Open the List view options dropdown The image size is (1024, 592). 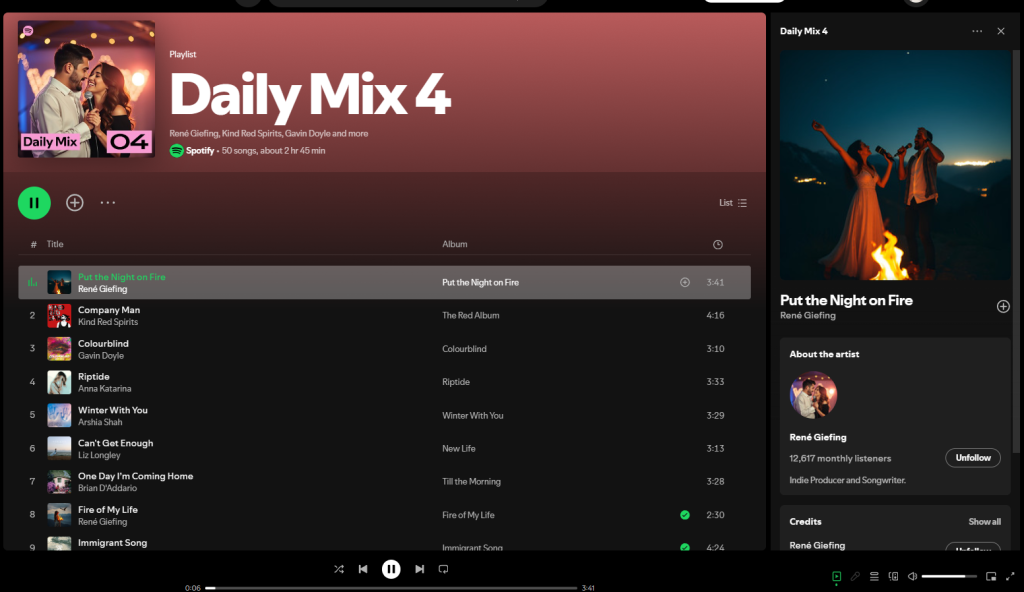733,203
